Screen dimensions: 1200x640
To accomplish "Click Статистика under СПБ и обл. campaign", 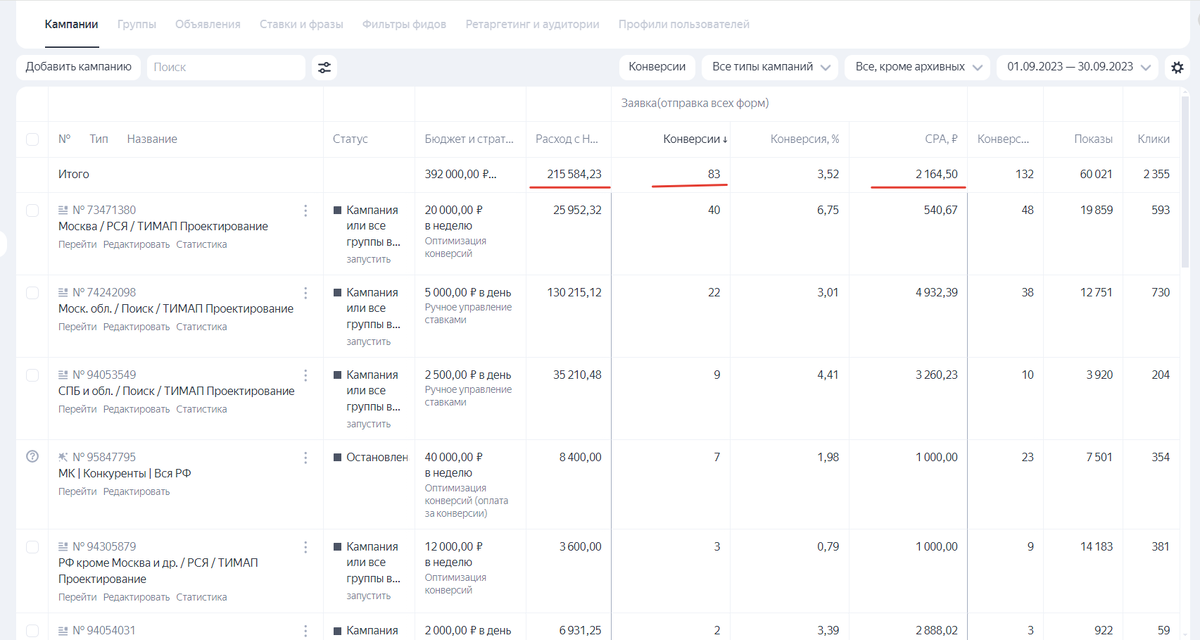I will click(201, 409).
